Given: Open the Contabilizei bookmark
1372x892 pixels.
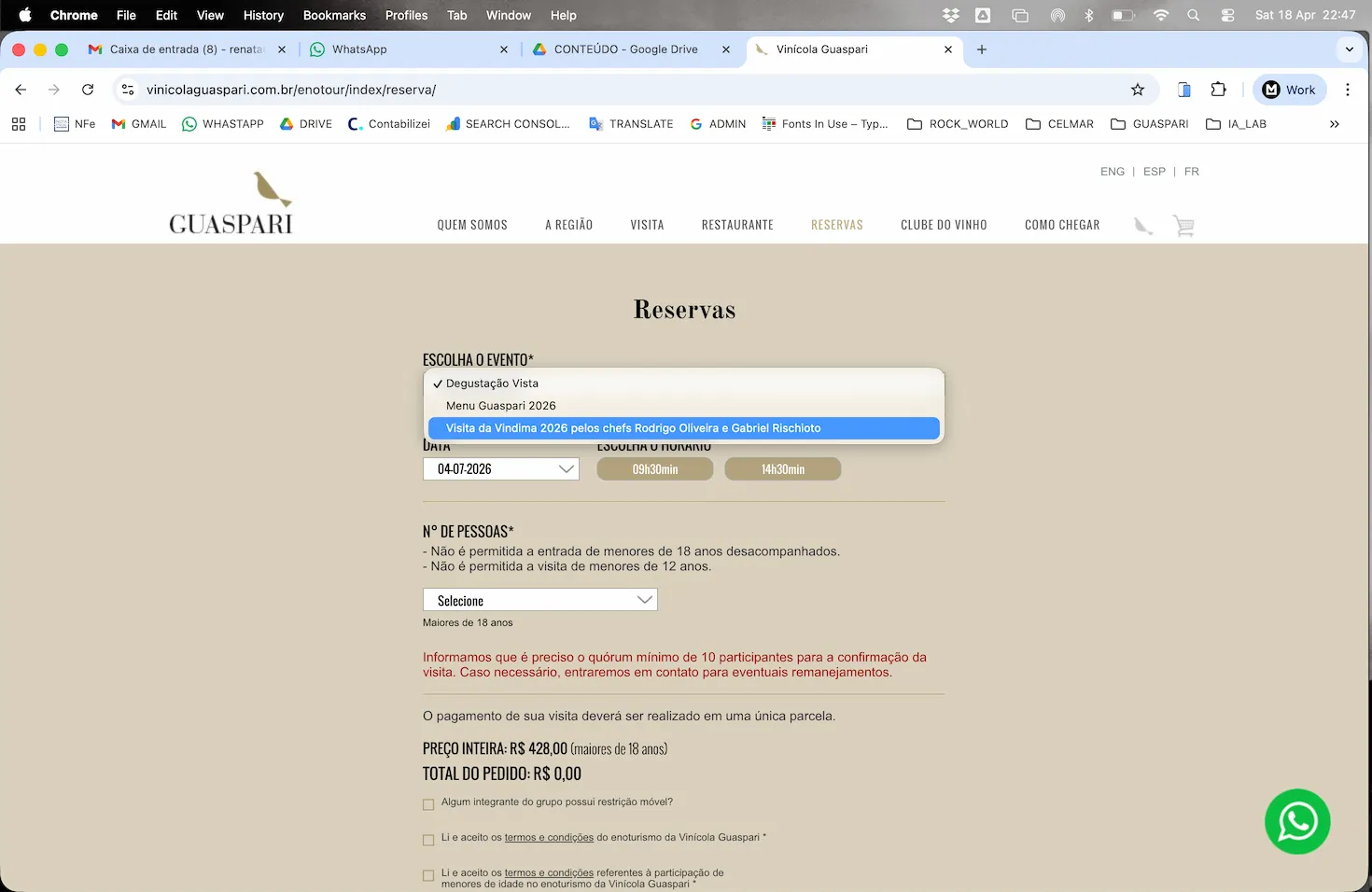Looking at the screenshot, I should 389,124.
